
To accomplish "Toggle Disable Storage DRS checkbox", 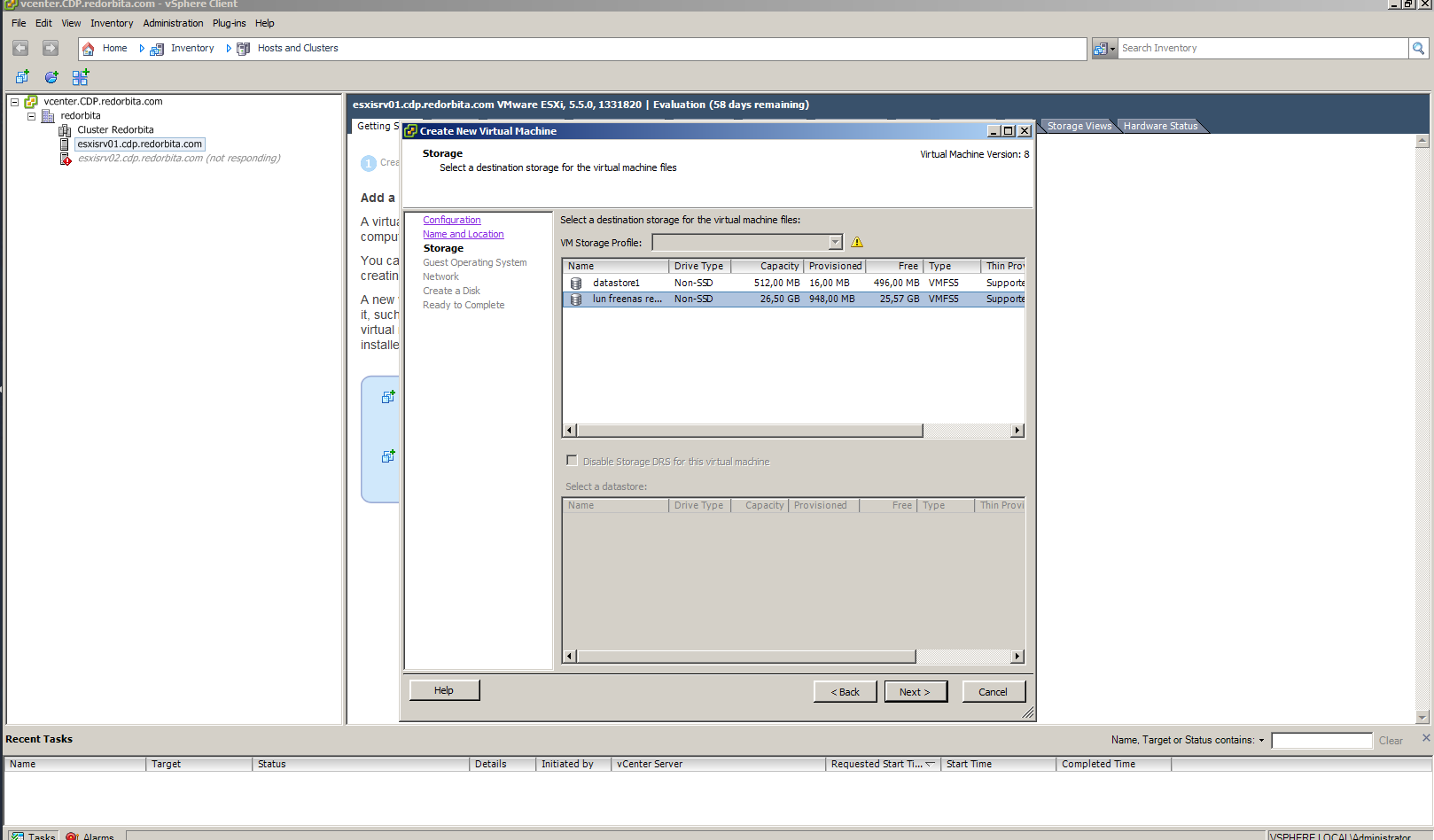I will coord(572,461).
